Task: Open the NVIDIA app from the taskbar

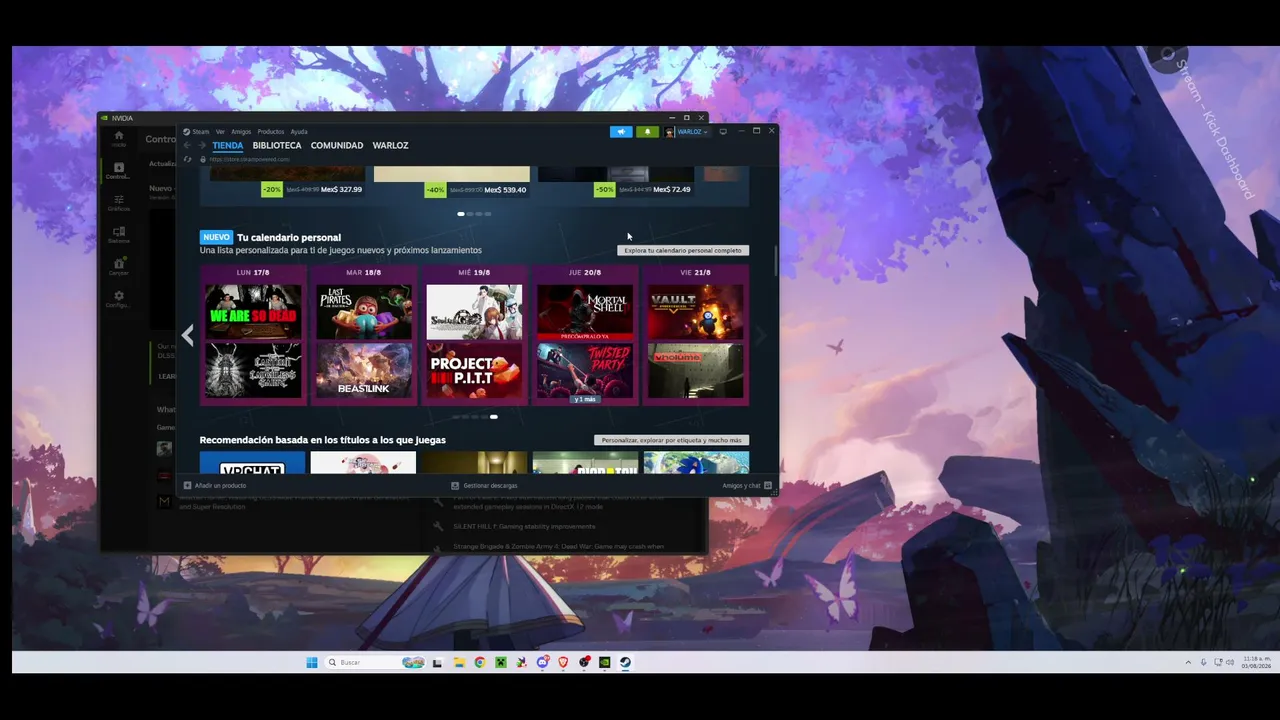Action: coord(605,662)
